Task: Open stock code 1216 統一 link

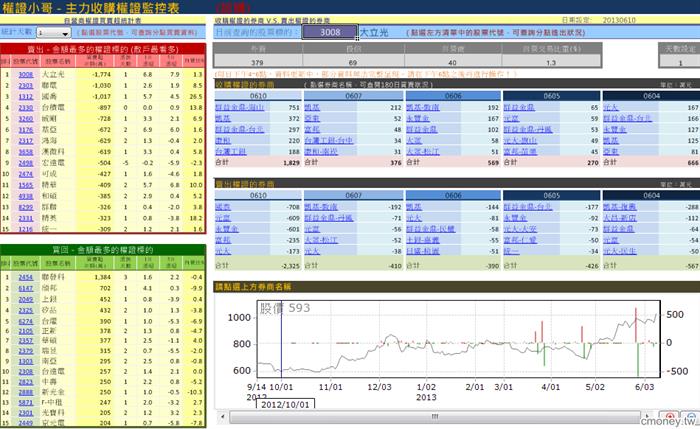Action: coord(25,229)
